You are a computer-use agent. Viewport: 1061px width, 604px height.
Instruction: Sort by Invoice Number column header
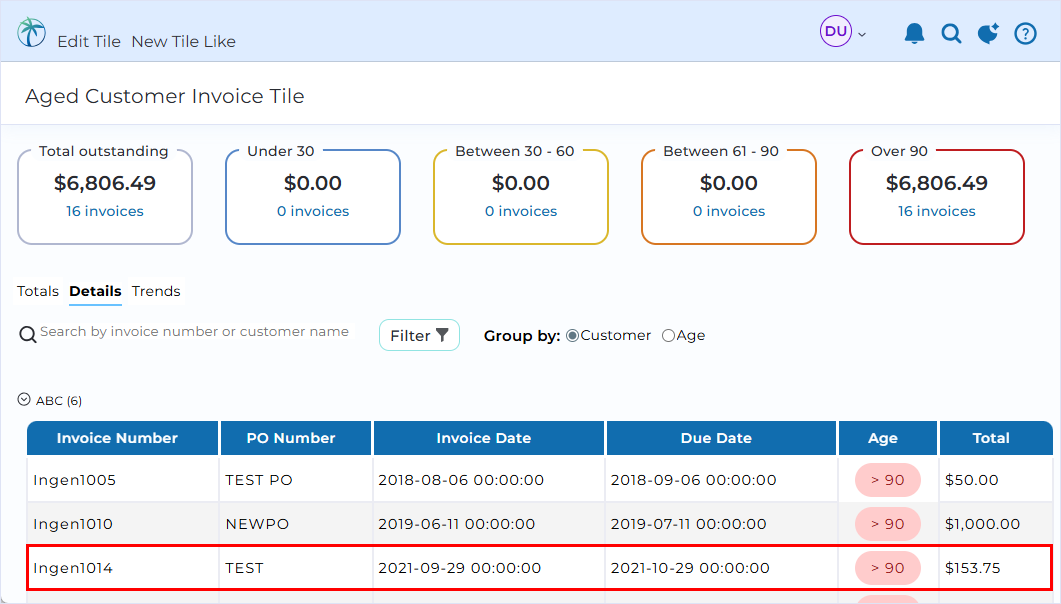click(122, 438)
